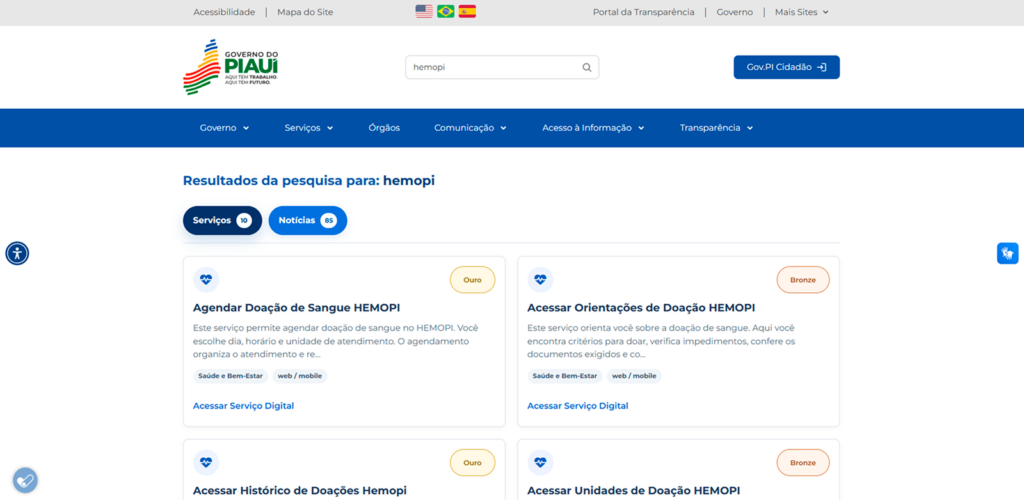Open the Mapa do Site link
1024x500 pixels.
pos(305,12)
